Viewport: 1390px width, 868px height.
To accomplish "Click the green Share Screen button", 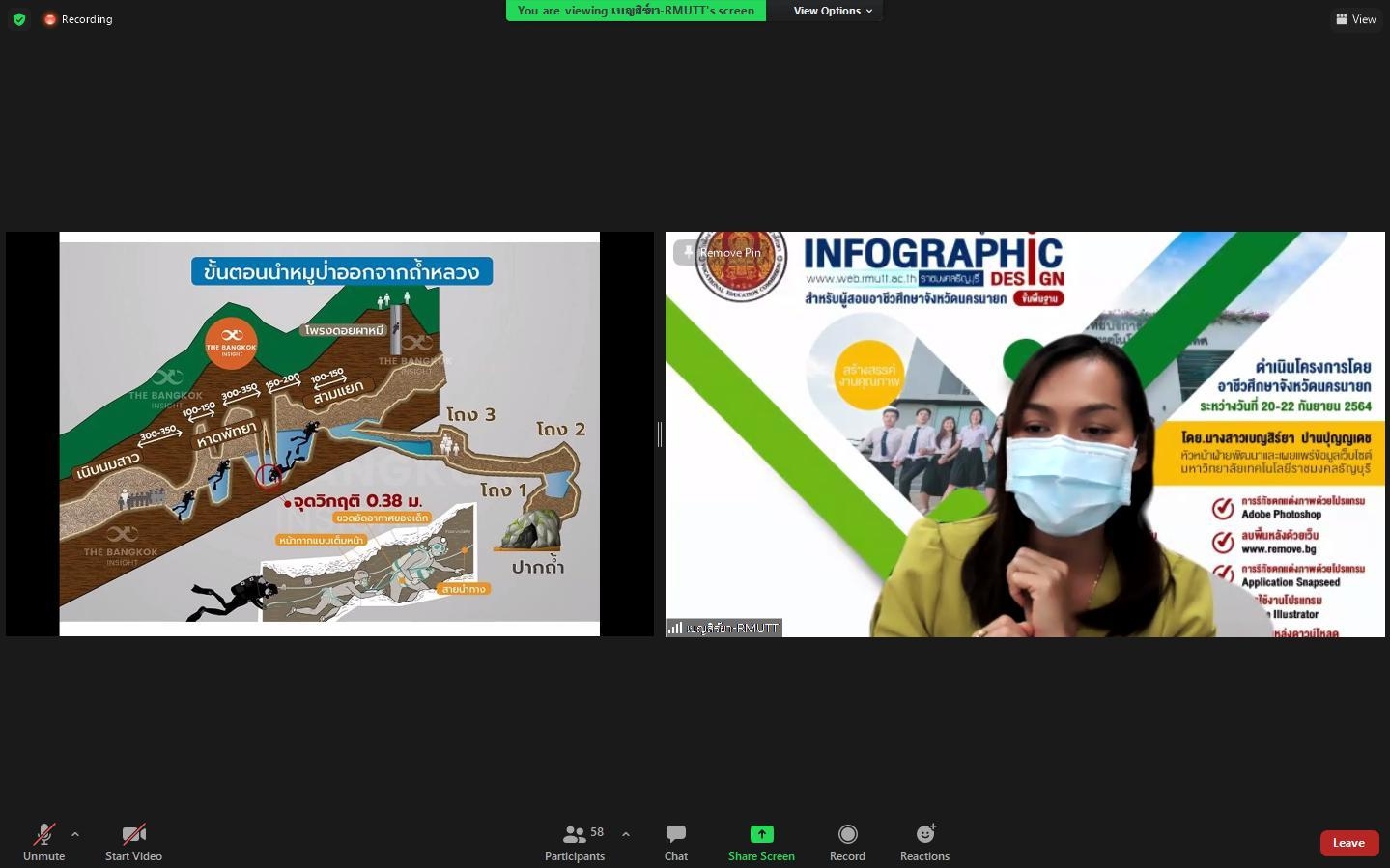I will pyautogui.click(x=761, y=842).
